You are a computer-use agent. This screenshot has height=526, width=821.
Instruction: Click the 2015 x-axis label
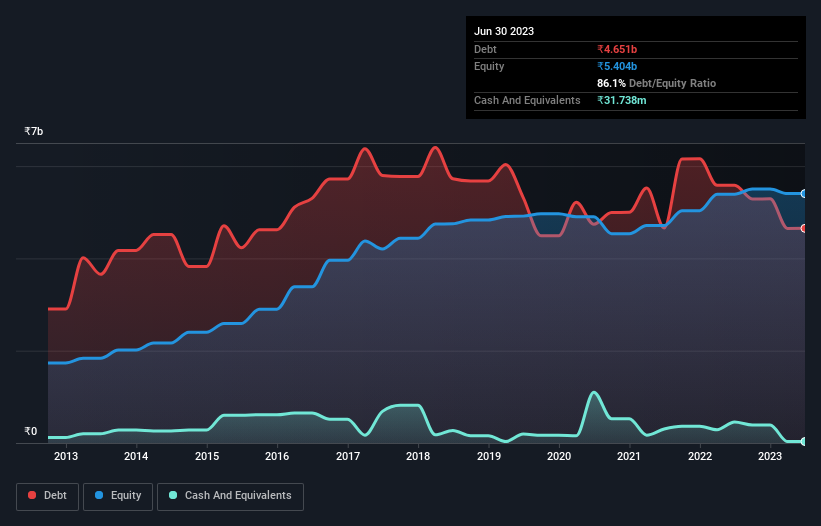[x=207, y=456]
